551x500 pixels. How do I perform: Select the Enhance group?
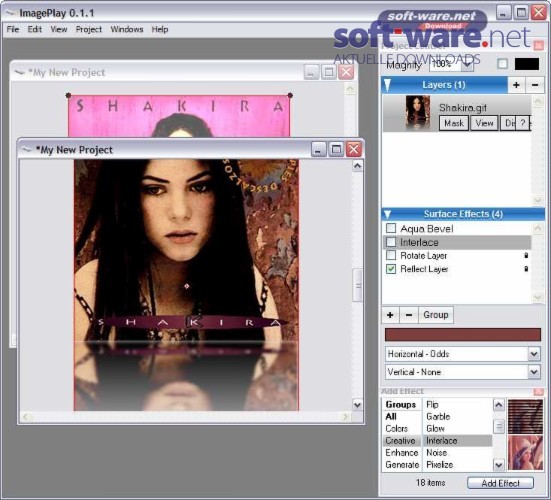402,453
